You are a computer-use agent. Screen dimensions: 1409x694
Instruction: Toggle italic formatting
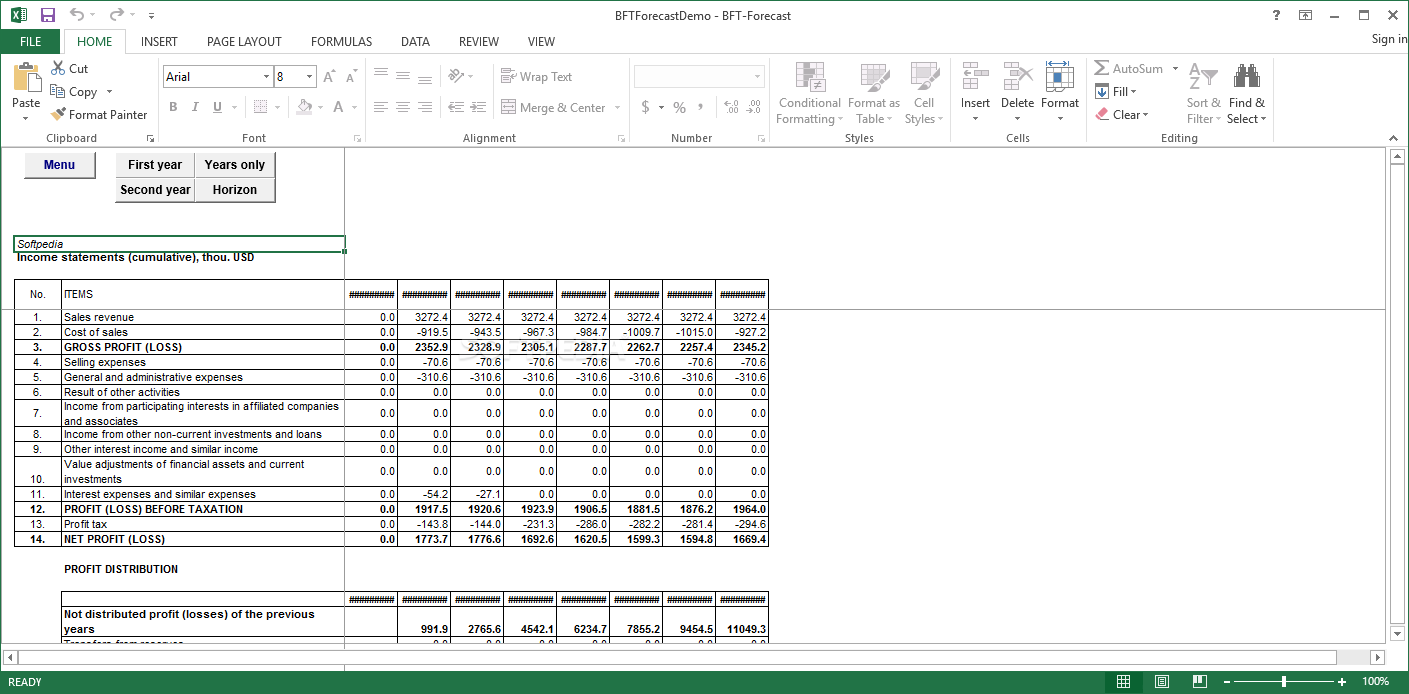(x=195, y=107)
